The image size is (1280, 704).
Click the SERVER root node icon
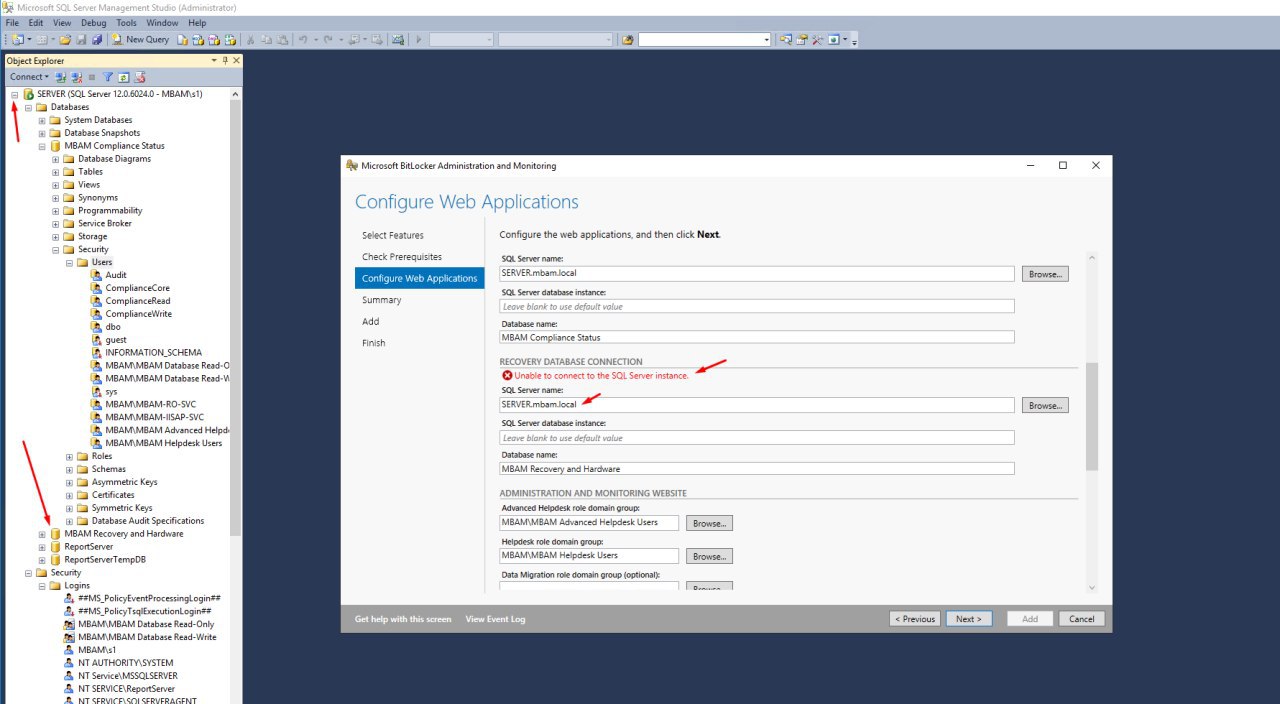[x=29, y=94]
